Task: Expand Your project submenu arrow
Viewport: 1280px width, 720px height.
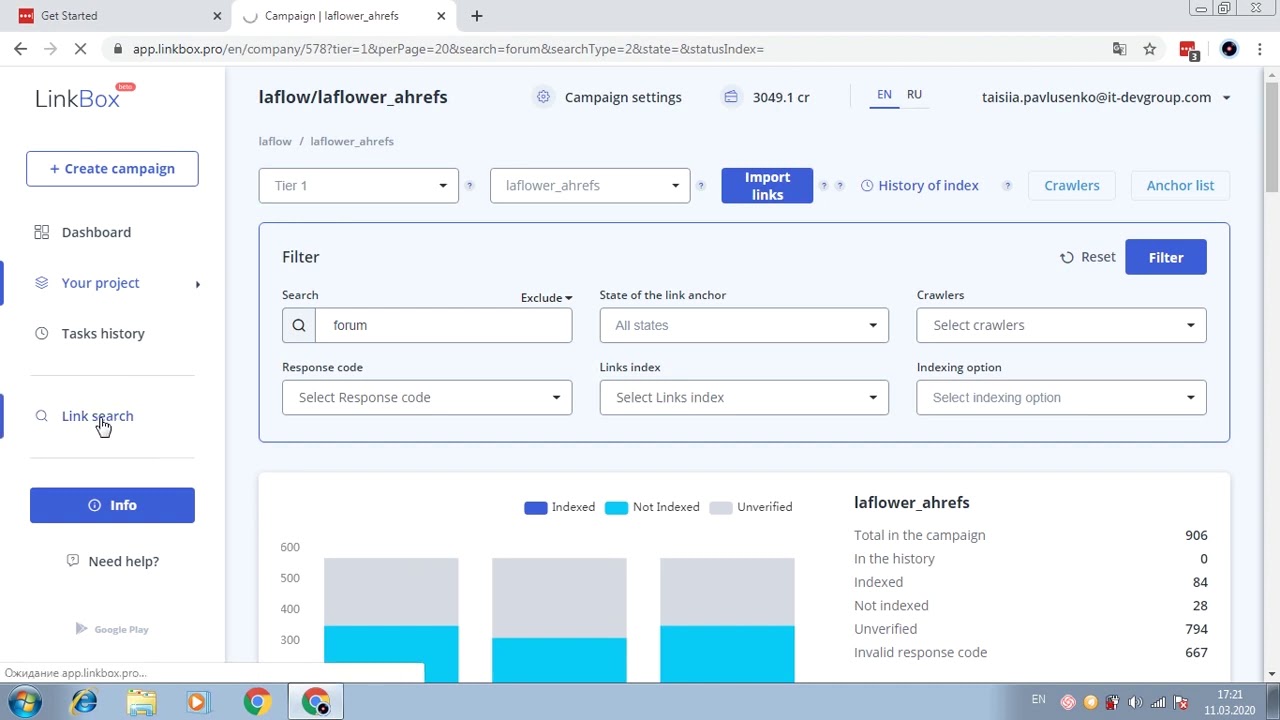Action: click(x=197, y=284)
